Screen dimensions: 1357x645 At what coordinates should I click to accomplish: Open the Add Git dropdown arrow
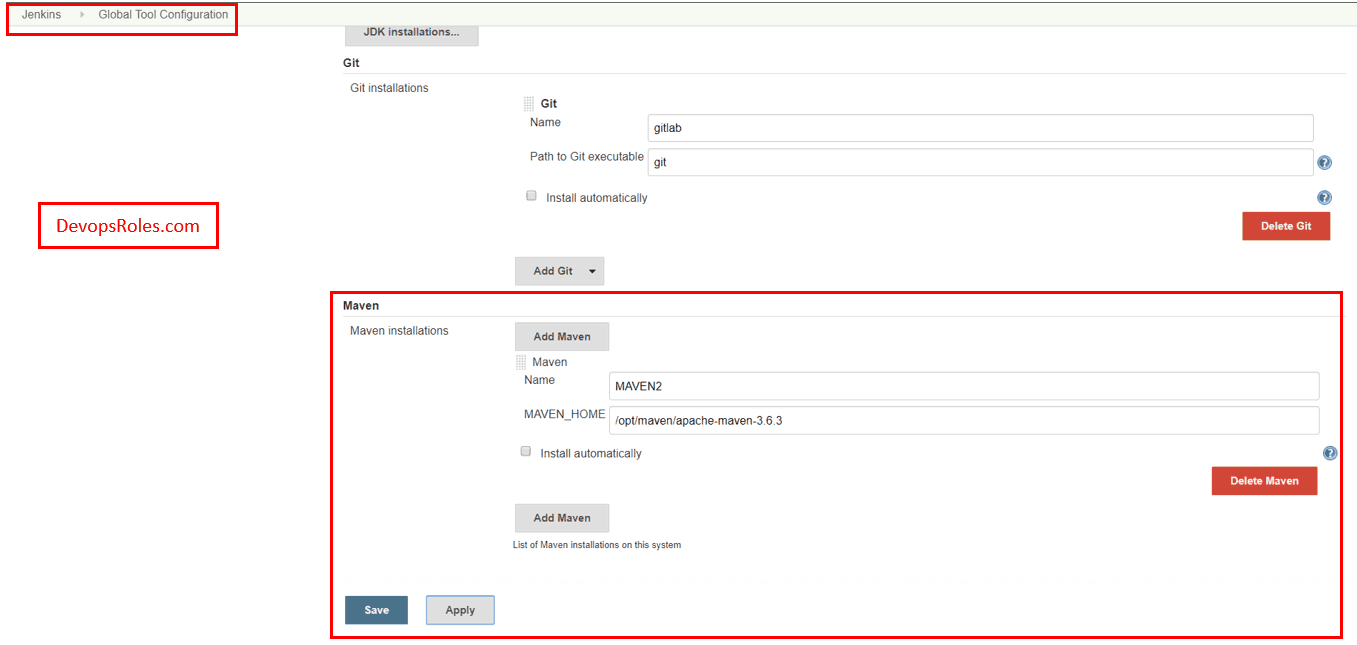(590, 270)
